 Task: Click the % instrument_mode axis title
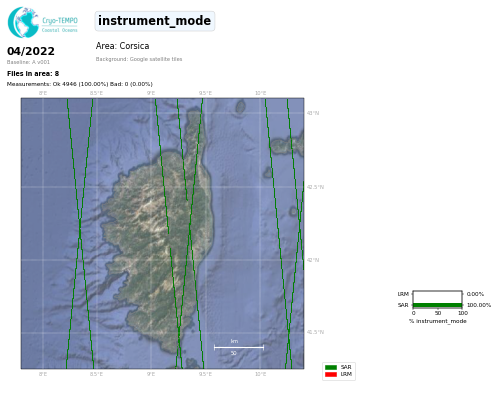click(438, 321)
